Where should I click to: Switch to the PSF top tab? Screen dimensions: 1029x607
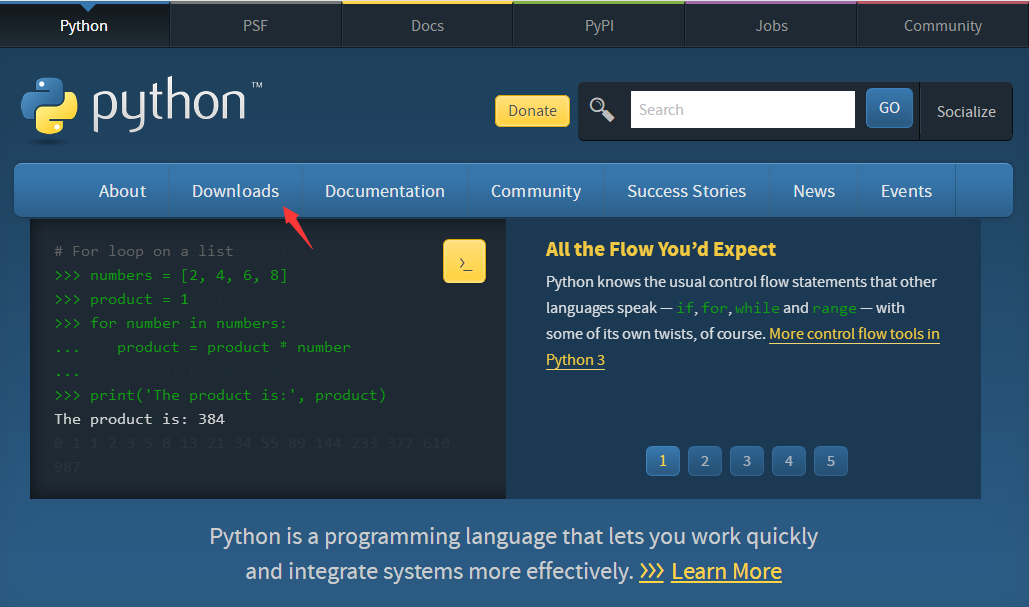click(x=255, y=26)
